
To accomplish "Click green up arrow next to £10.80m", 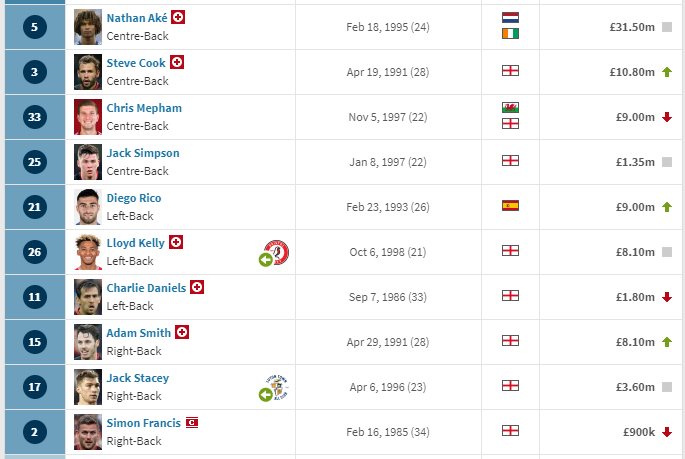I will (x=667, y=72).
